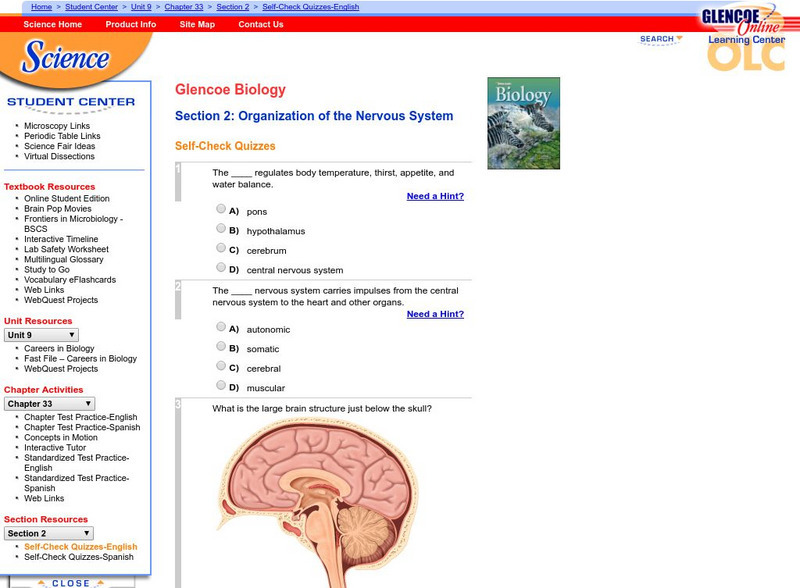Select answer C cerebrum for question 1
Image resolution: width=800 pixels, height=588 pixels.
(221, 248)
